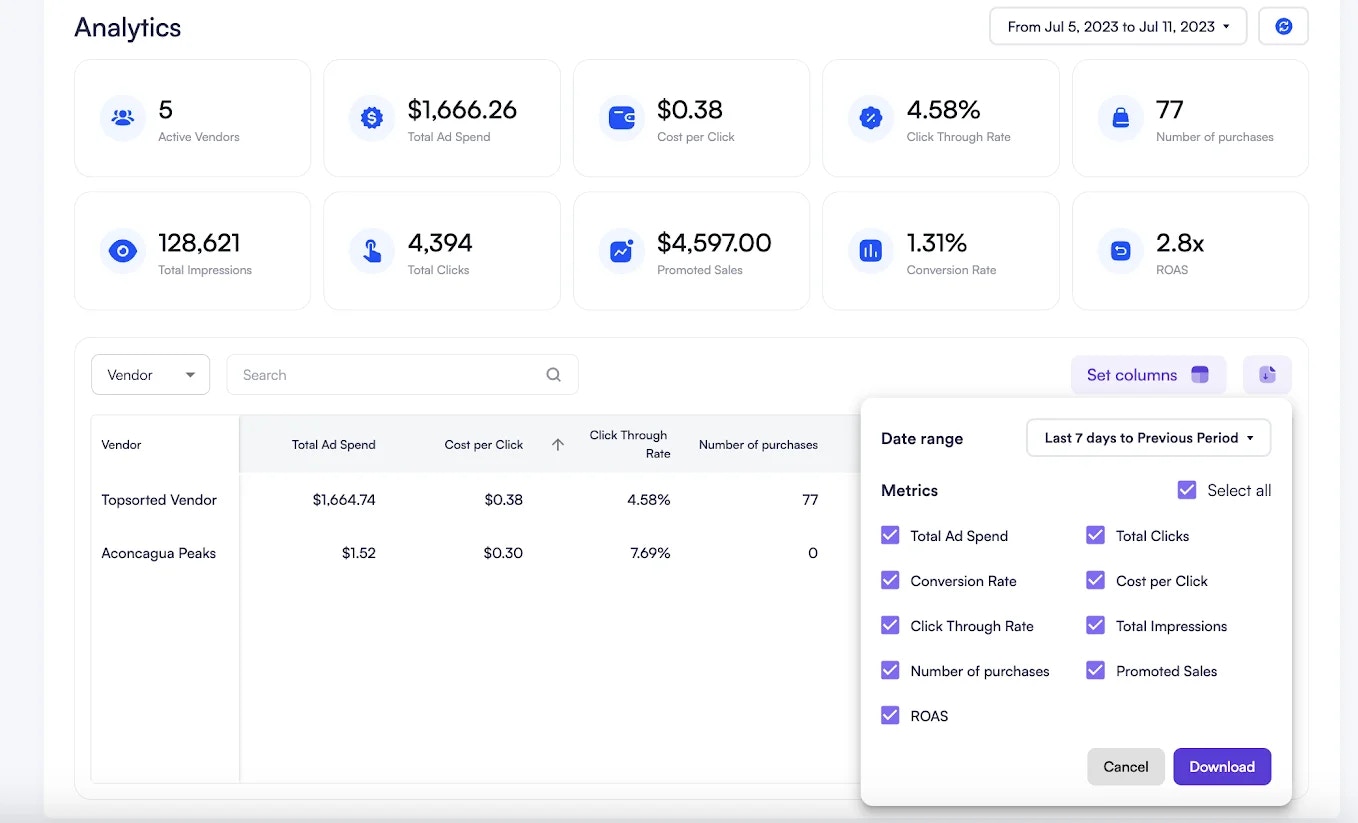Click the Promoted Sales chart icon
Screen dimensions: 1358x823
(621, 251)
